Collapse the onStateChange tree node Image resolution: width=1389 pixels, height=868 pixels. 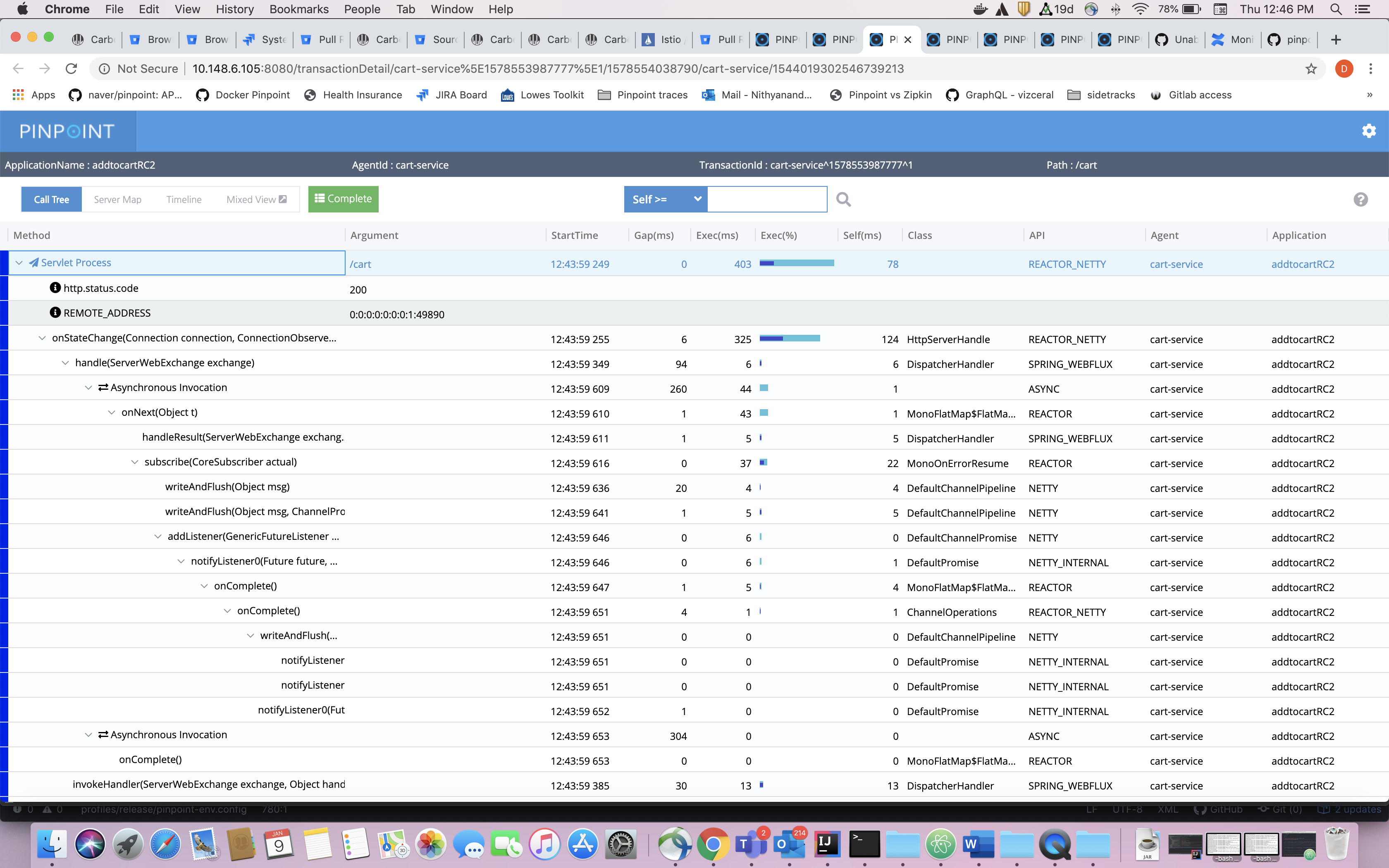[x=42, y=338]
